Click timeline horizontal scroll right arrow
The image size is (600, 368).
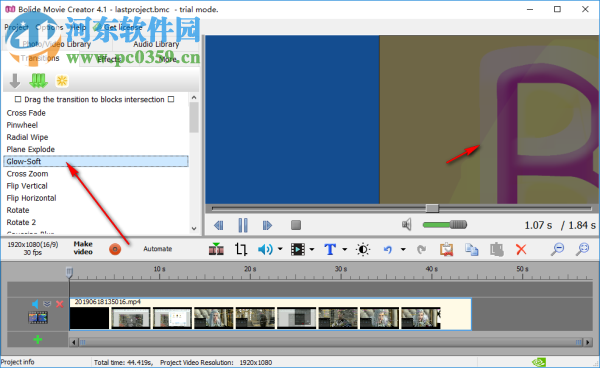coord(588,342)
